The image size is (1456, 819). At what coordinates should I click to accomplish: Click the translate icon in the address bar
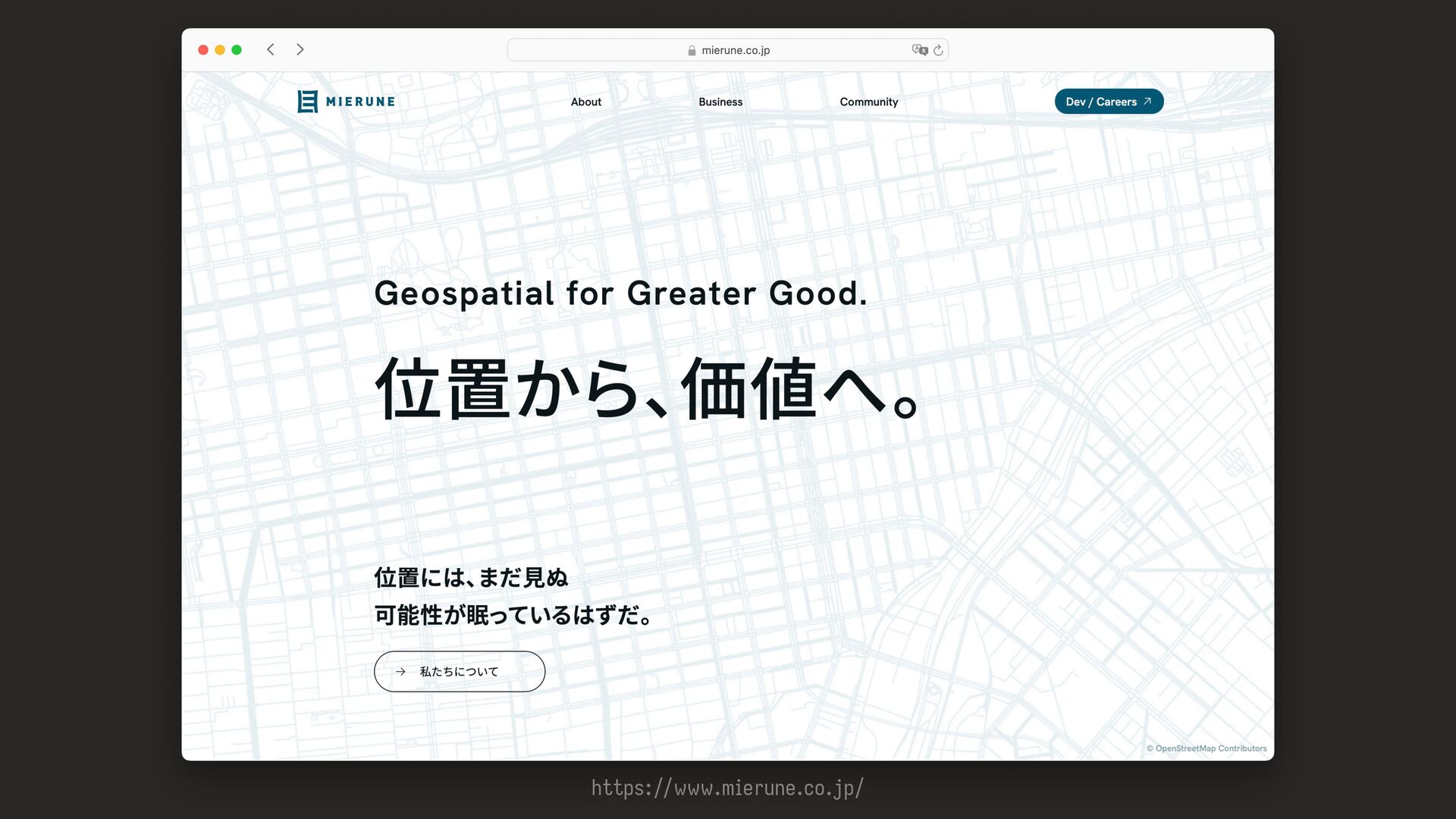click(919, 50)
